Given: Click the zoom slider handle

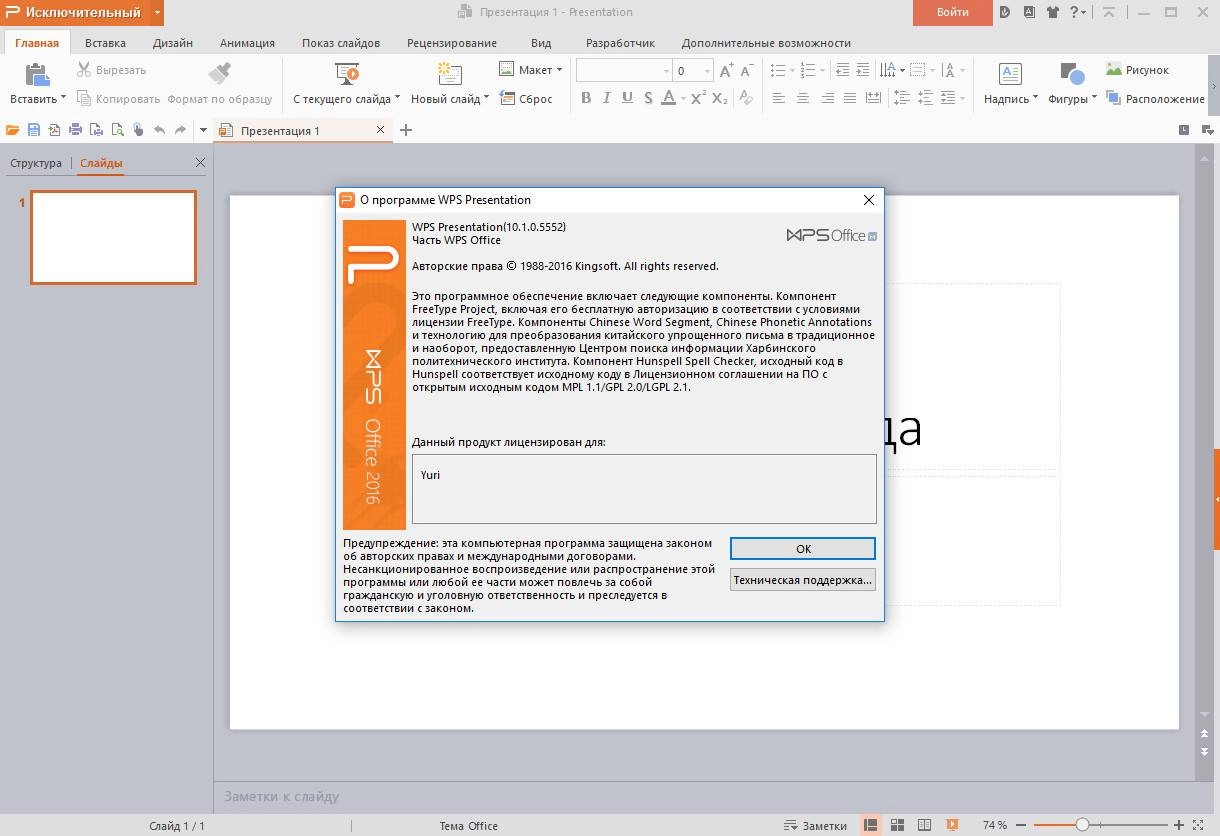Looking at the screenshot, I should tap(1082, 825).
